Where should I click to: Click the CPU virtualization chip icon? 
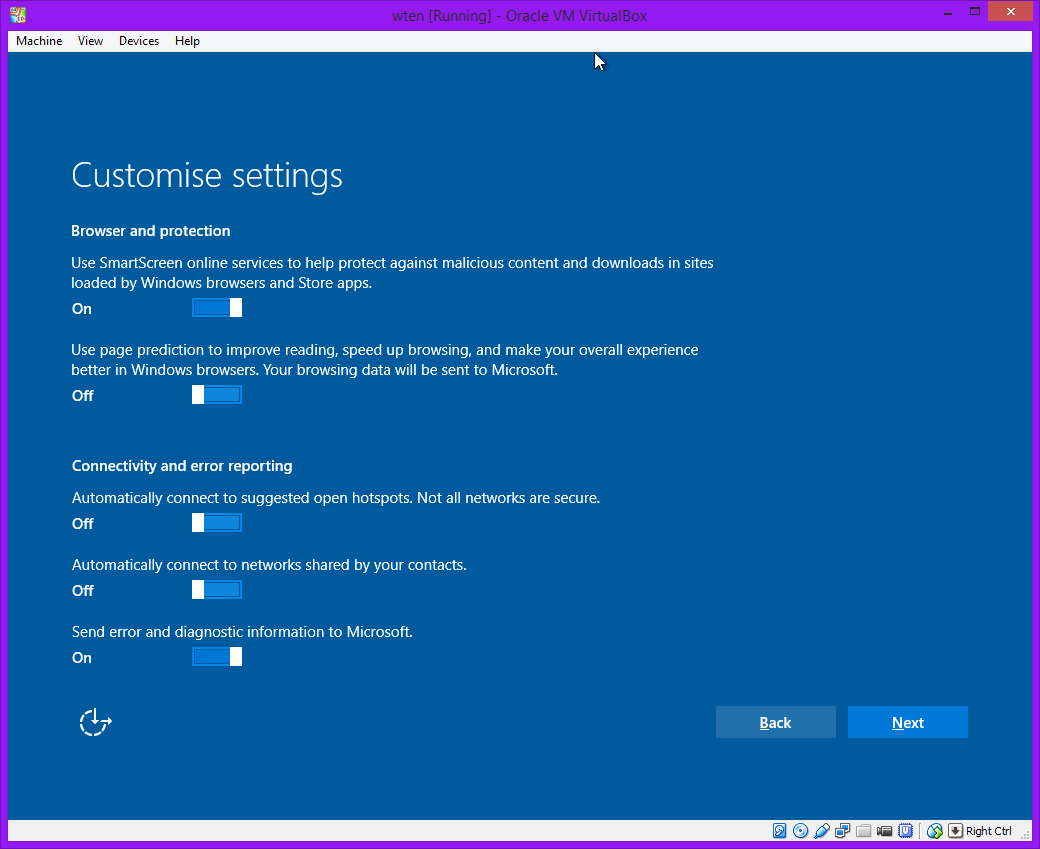point(906,831)
